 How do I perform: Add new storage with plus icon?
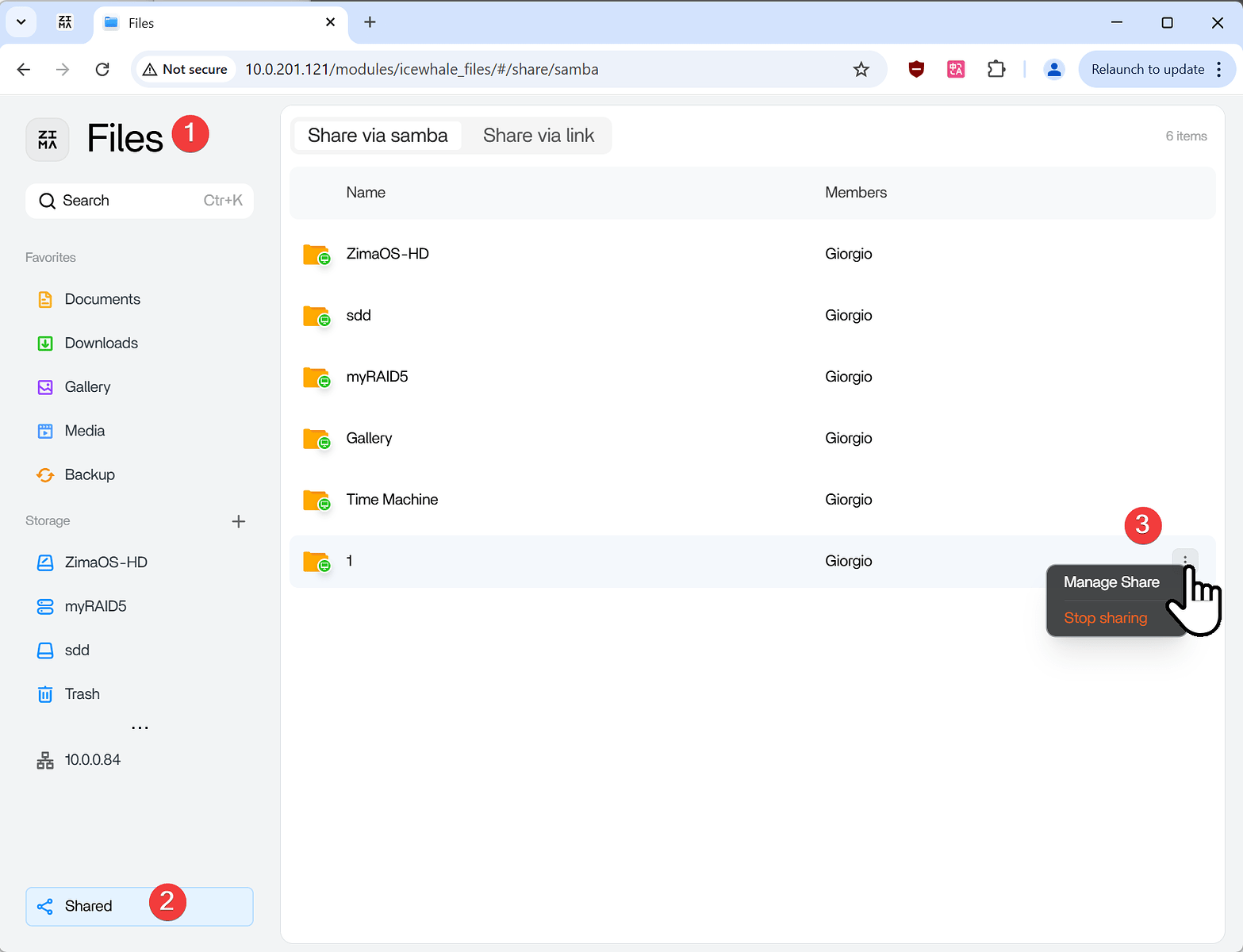(238, 521)
